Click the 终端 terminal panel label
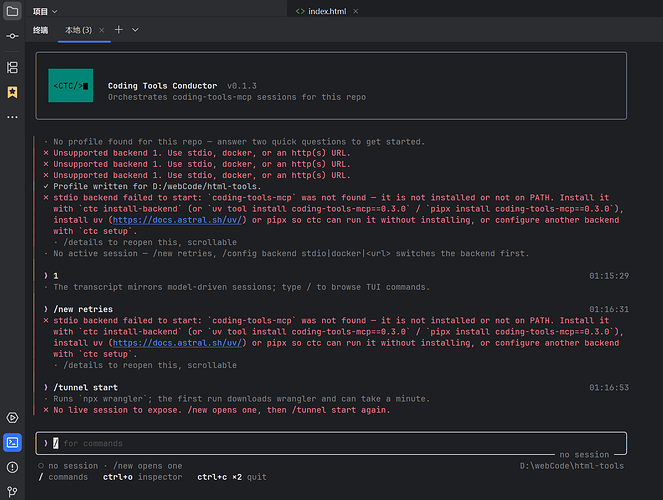 tap(41, 30)
